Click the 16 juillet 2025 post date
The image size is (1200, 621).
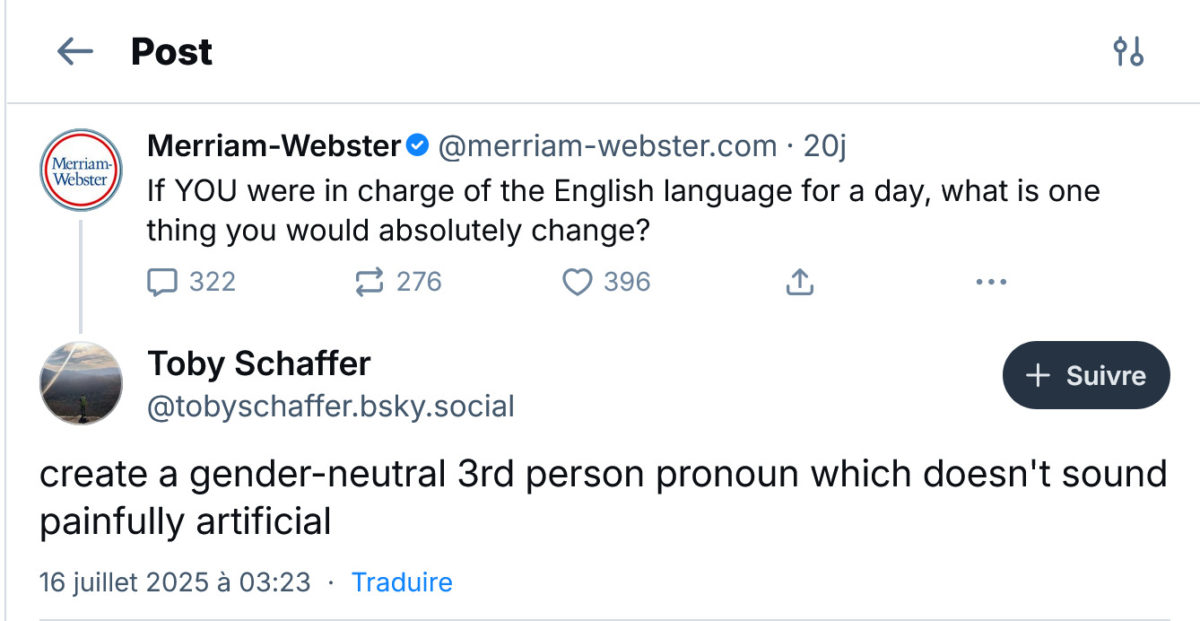[x=175, y=582]
